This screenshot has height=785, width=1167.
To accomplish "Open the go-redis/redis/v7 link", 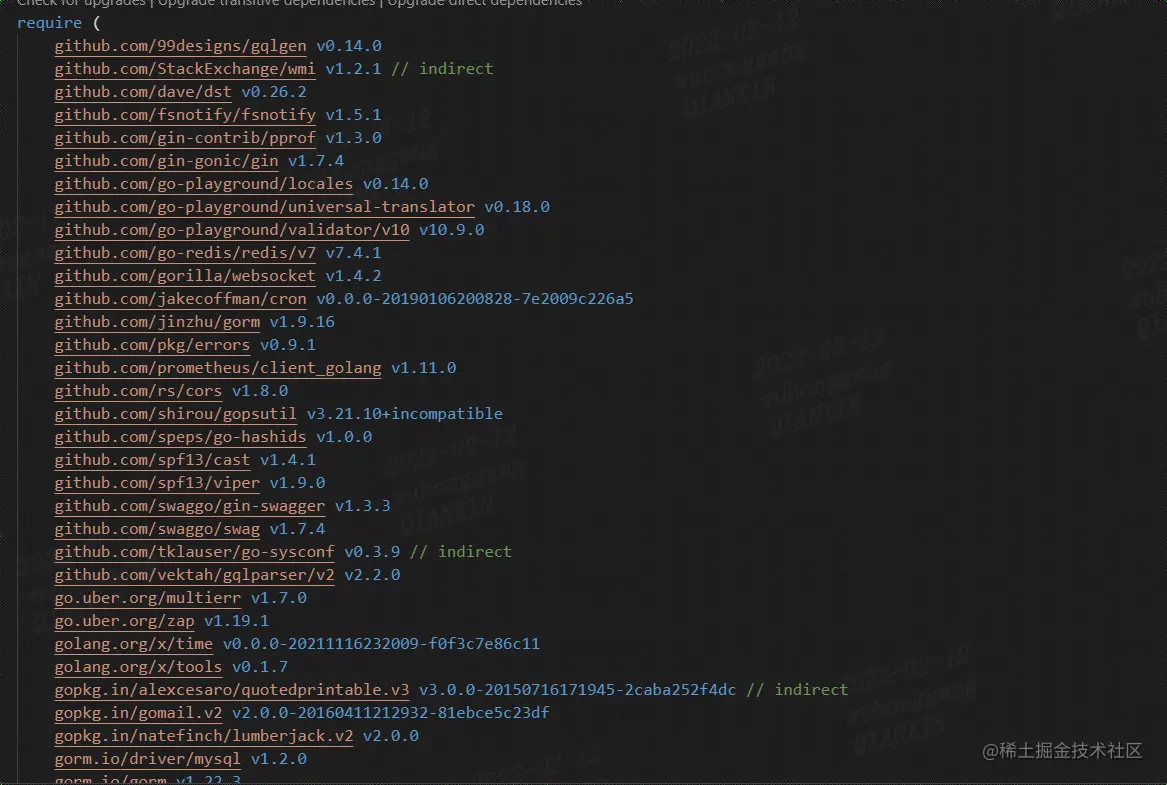I will [x=185, y=253].
